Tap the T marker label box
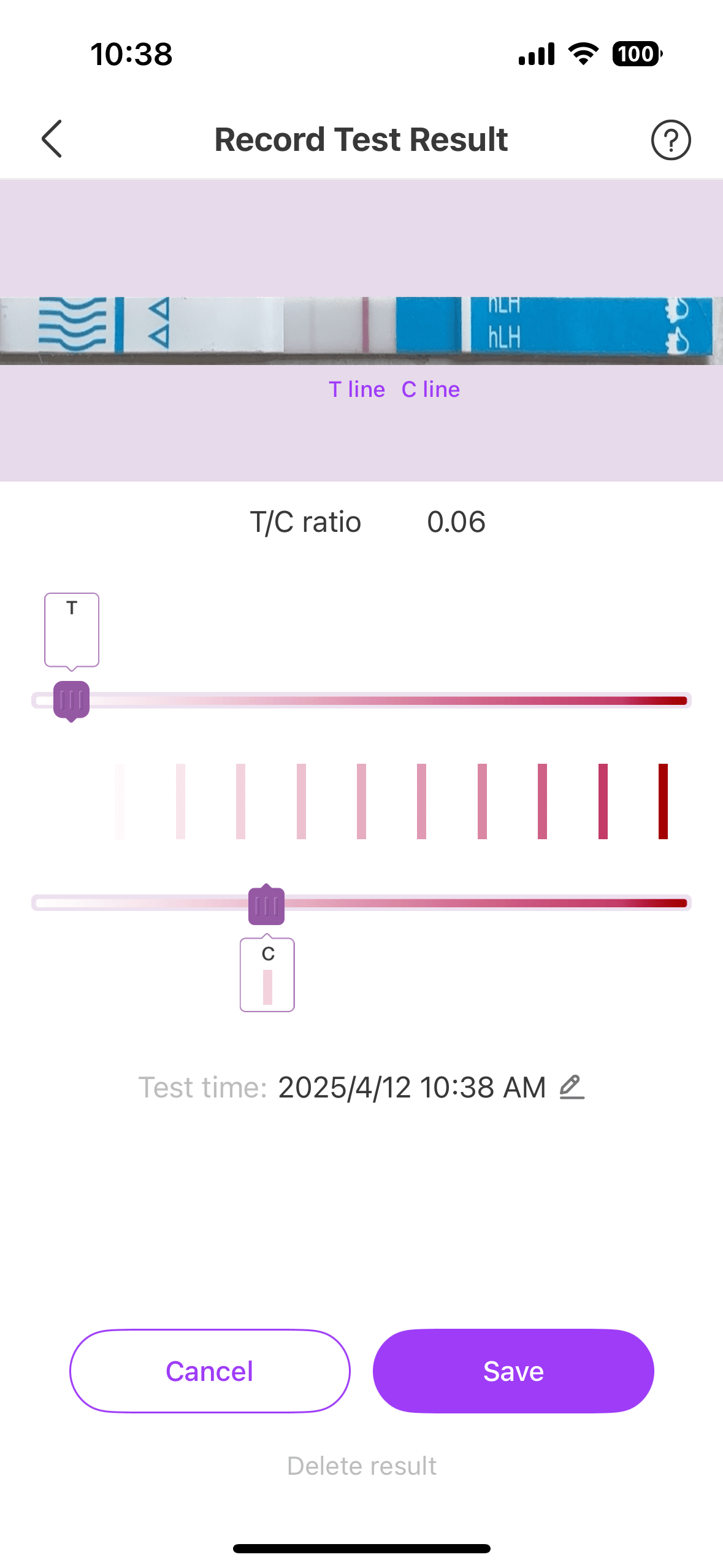The height and width of the screenshot is (1568, 723). (x=72, y=629)
